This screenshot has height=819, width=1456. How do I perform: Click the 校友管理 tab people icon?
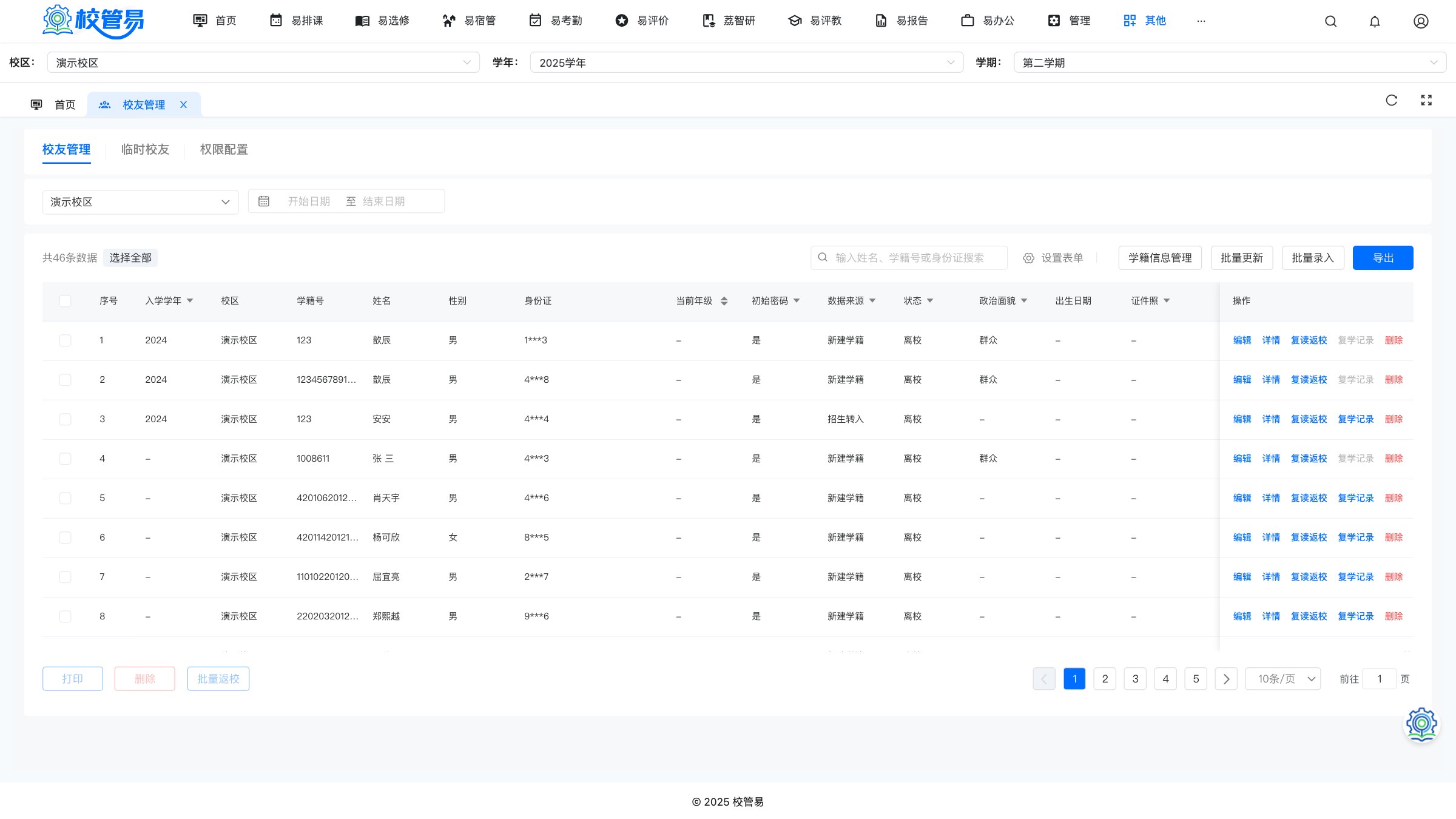pyautogui.click(x=104, y=105)
